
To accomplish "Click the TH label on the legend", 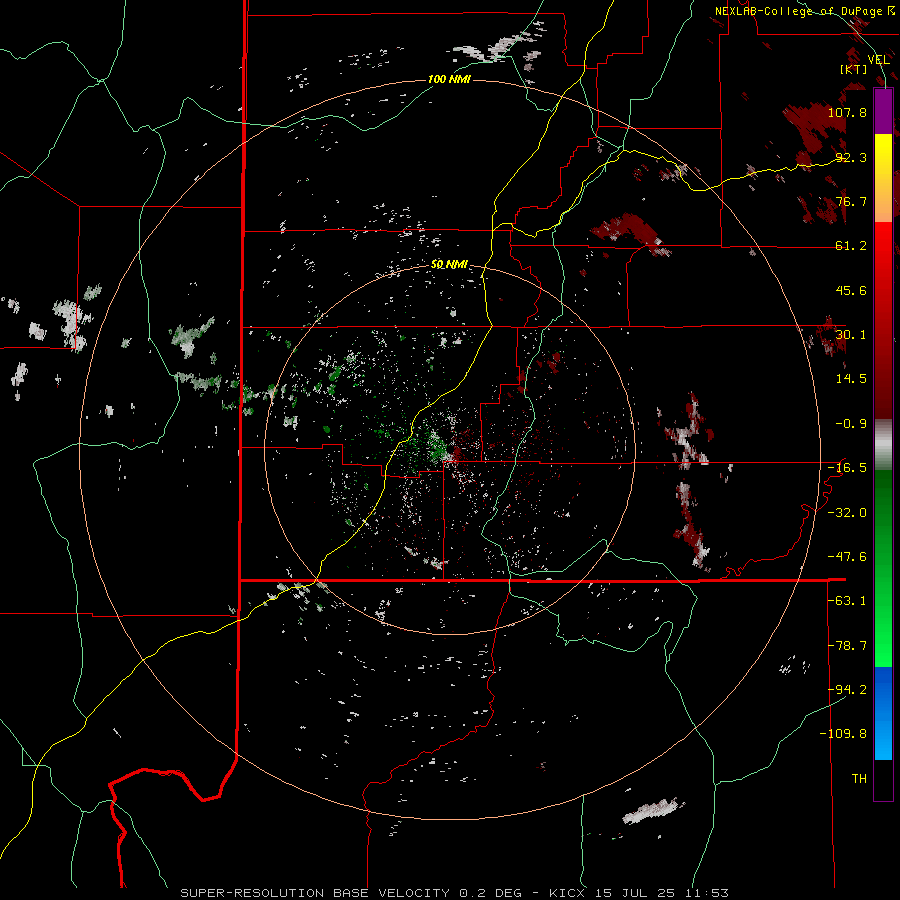I will click(x=859, y=779).
